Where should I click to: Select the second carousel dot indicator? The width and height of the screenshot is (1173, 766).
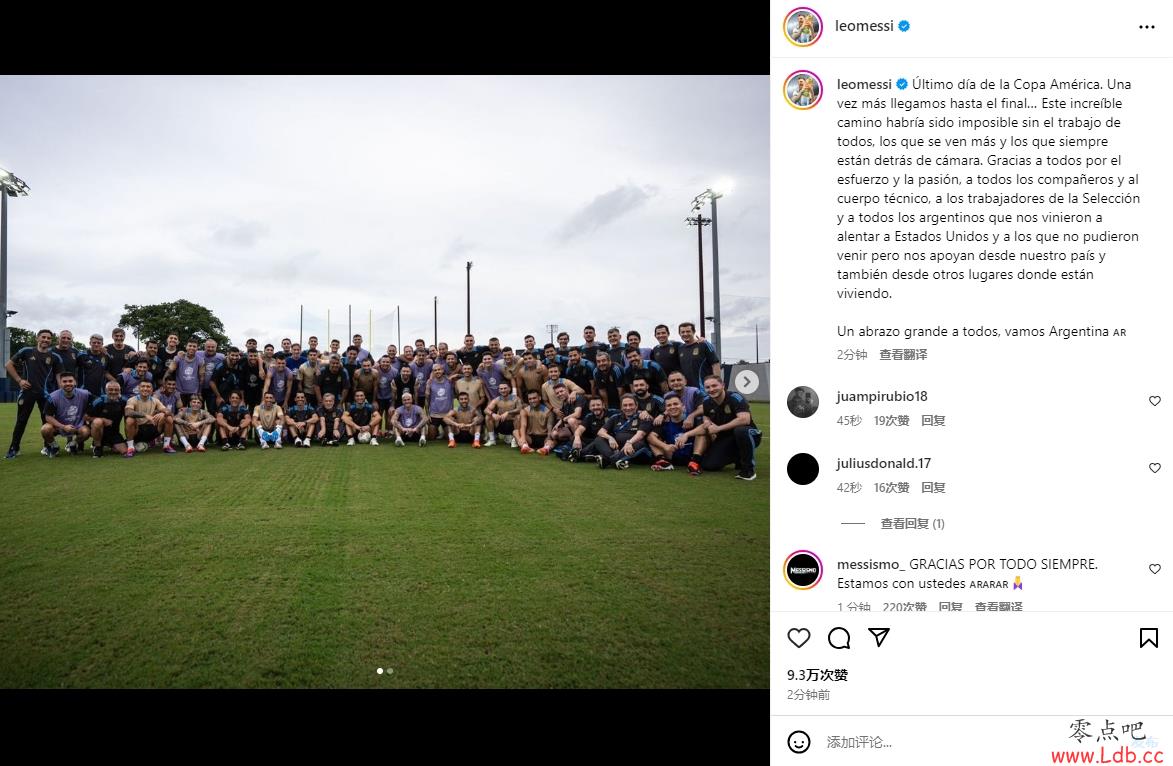point(390,671)
